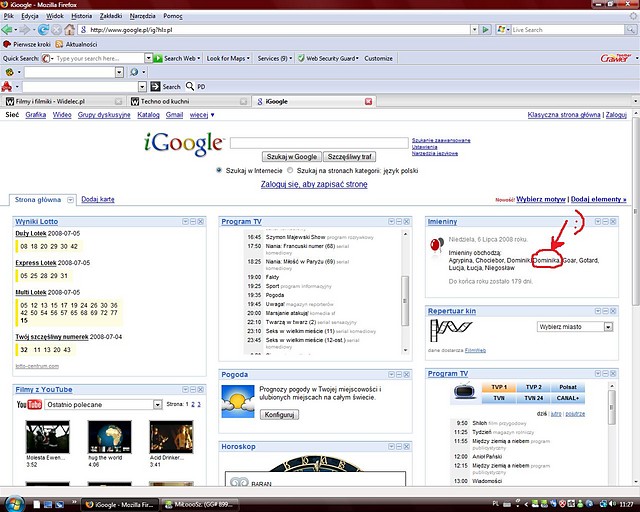Viewport: 640px width, 512px height.
Task: Click the top Program TV gadget scrollbar thumb
Action: 405,301
